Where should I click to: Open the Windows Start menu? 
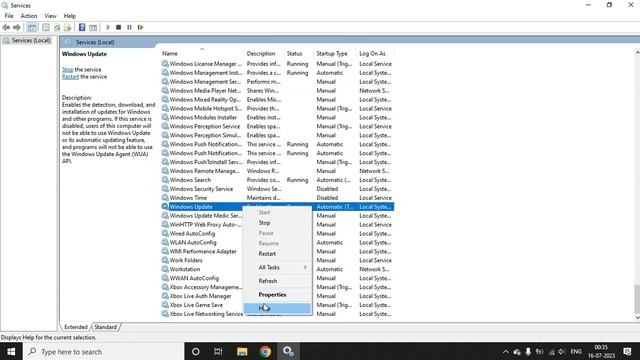coord(11,351)
